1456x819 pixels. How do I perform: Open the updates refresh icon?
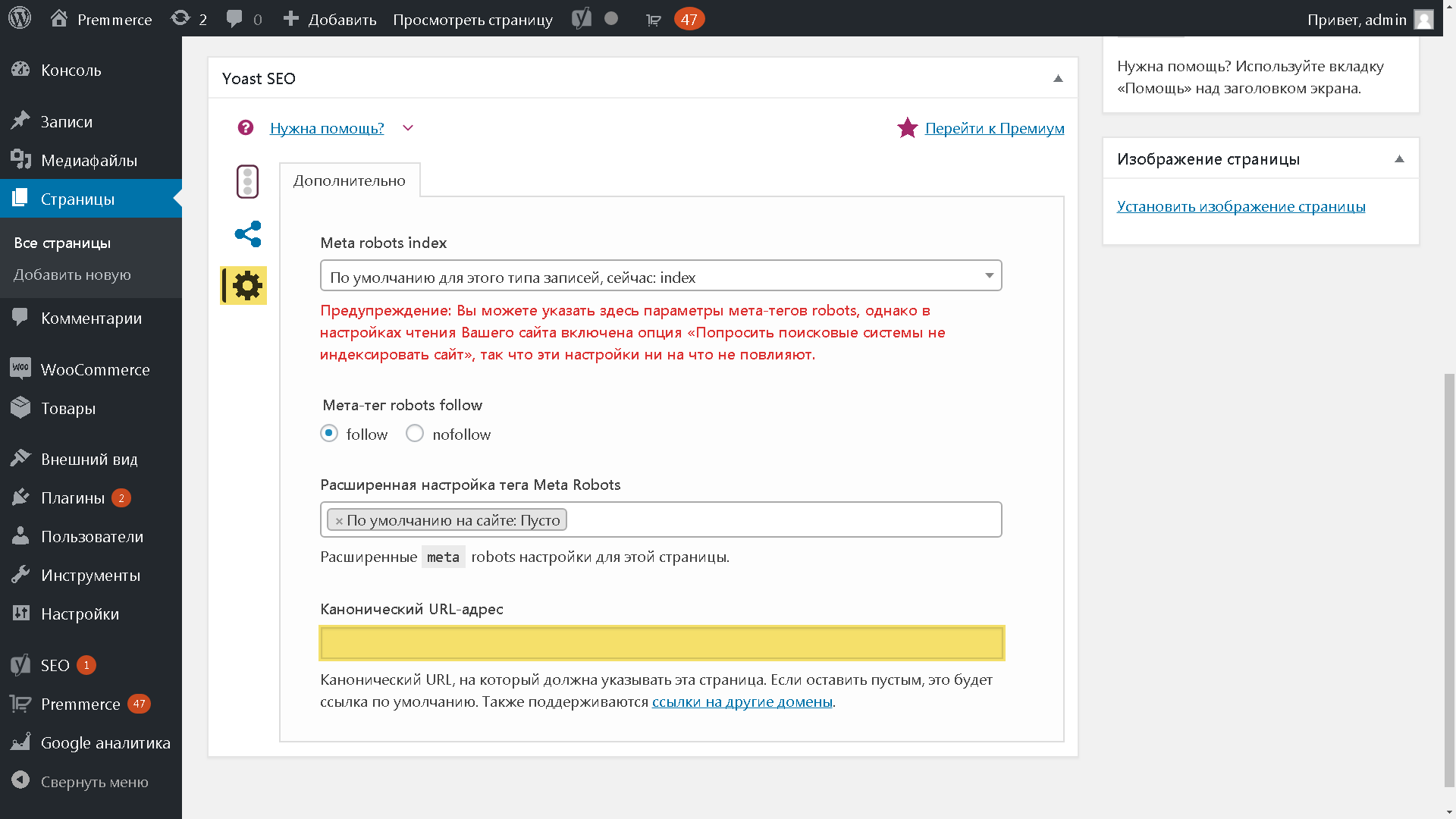point(180,18)
